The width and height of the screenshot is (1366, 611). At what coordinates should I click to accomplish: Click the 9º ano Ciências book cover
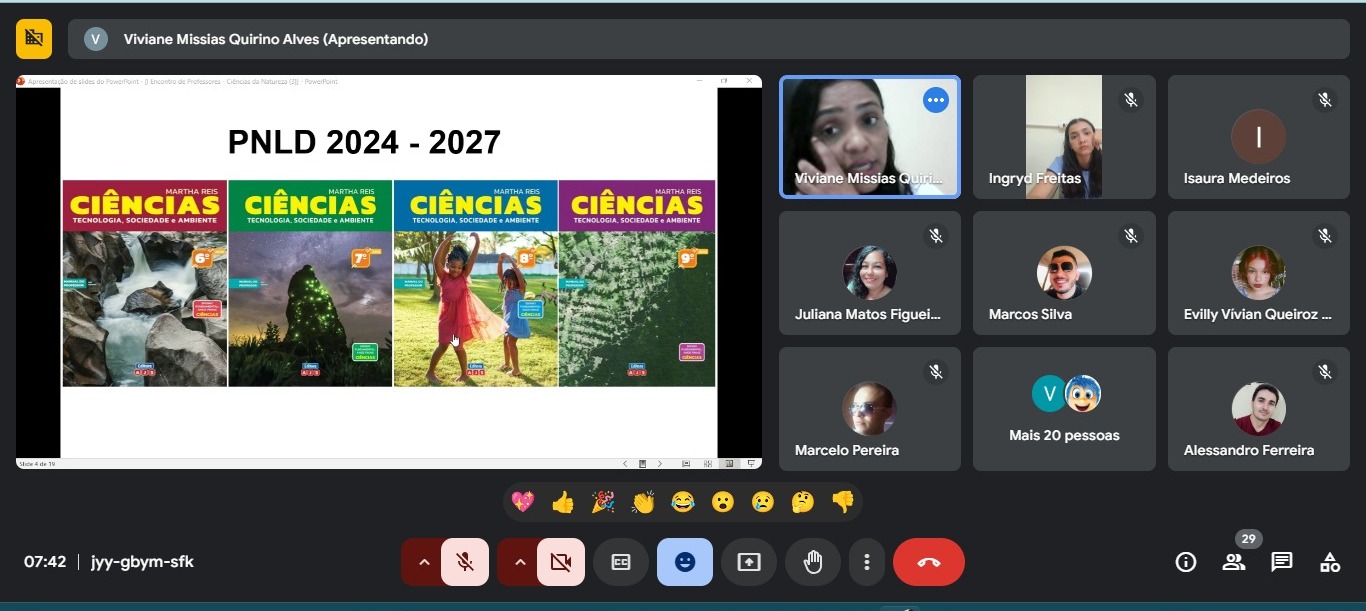(637, 283)
